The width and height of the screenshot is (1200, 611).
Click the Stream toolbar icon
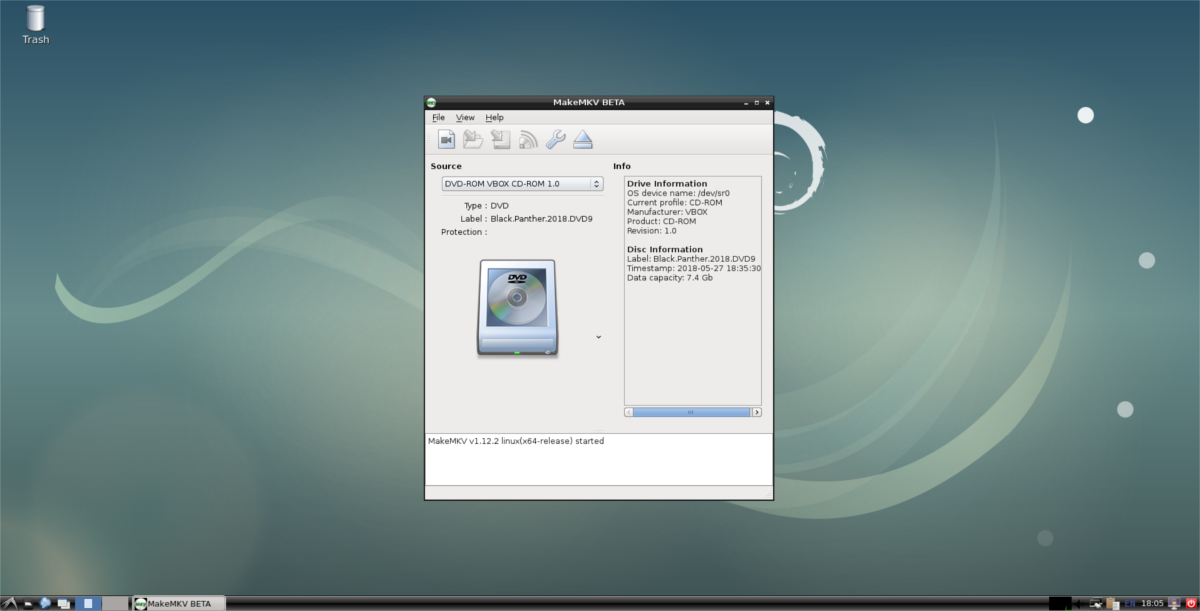click(528, 140)
